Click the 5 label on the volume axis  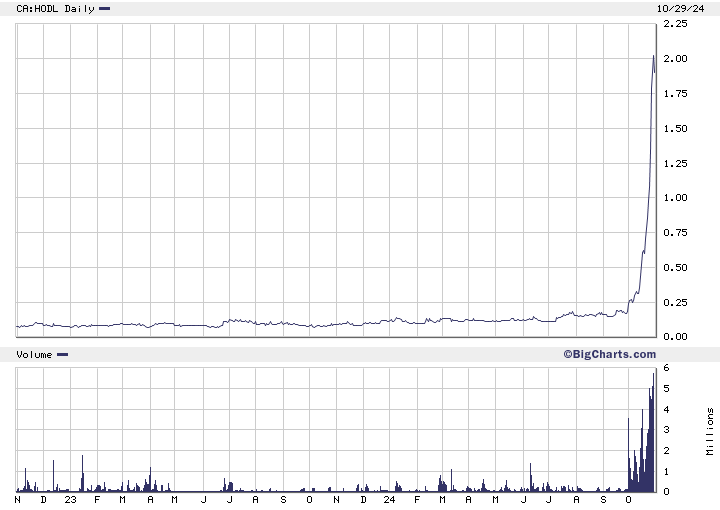click(x=666, y=388)
